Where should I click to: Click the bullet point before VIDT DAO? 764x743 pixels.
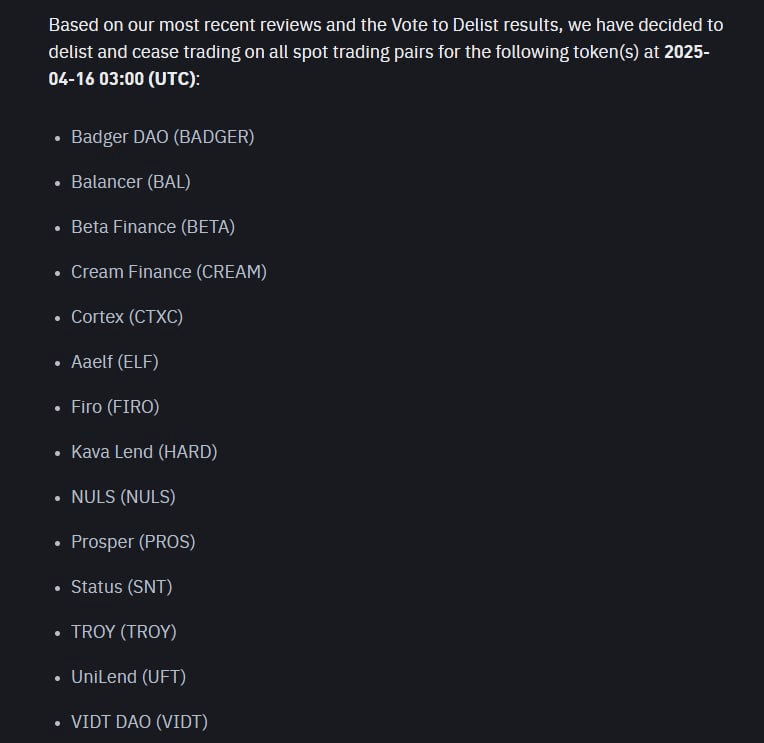tap(58, 723)
